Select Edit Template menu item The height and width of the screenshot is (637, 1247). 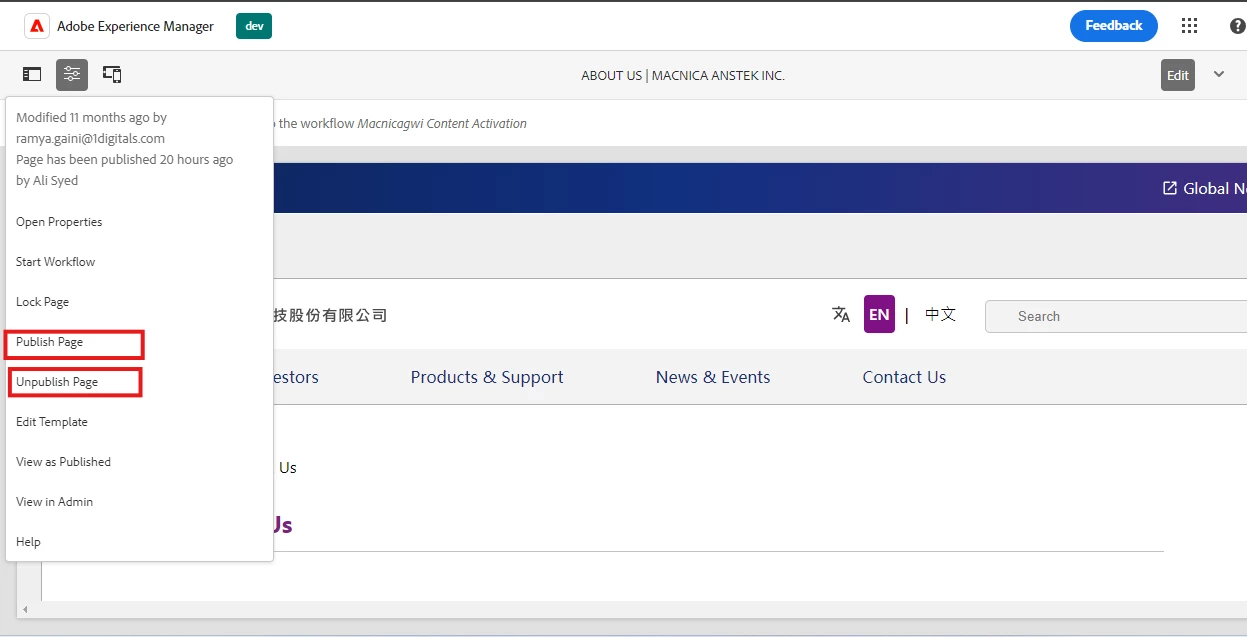52,422
